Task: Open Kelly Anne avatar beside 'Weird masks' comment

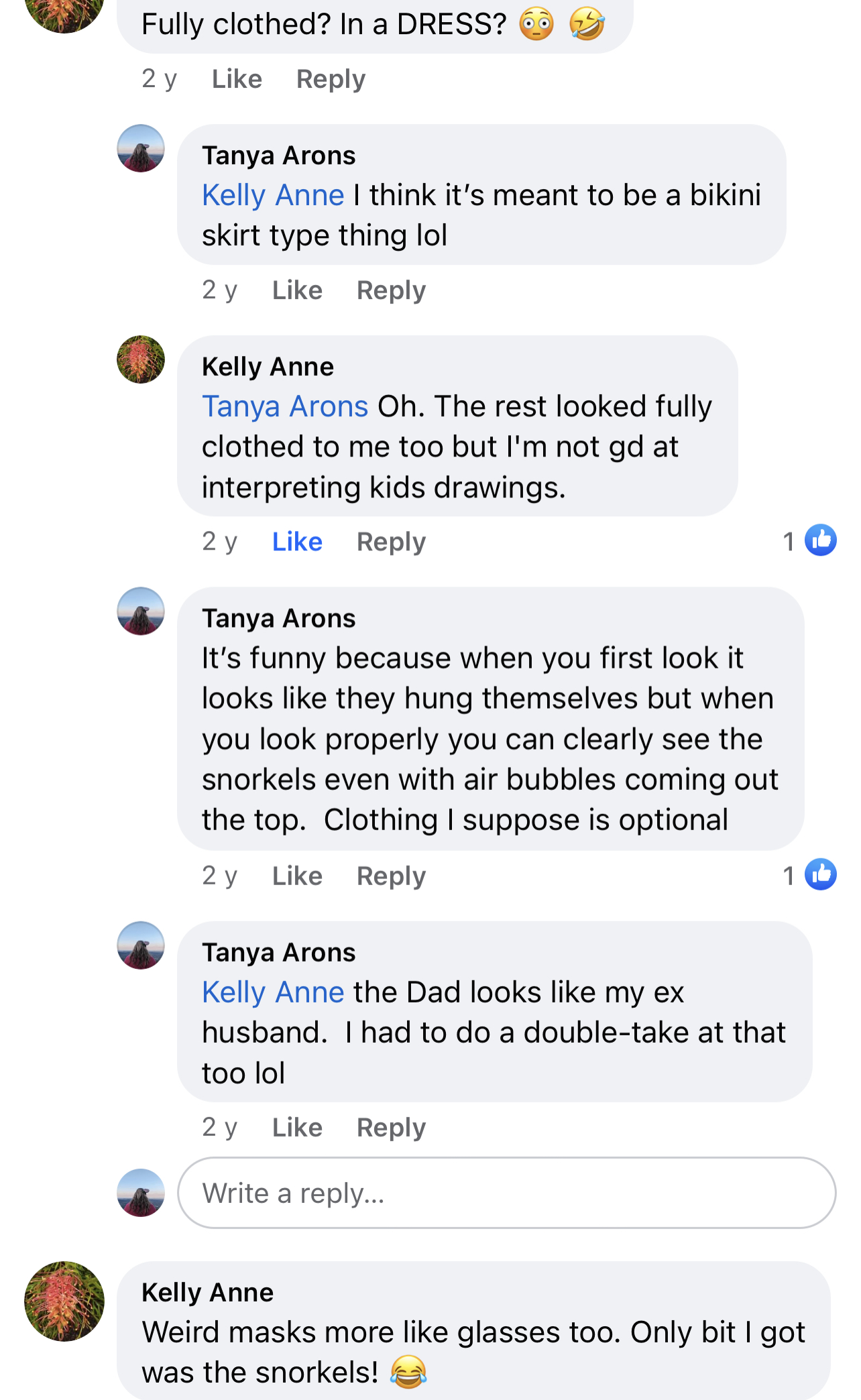Action: (64, 1301)
